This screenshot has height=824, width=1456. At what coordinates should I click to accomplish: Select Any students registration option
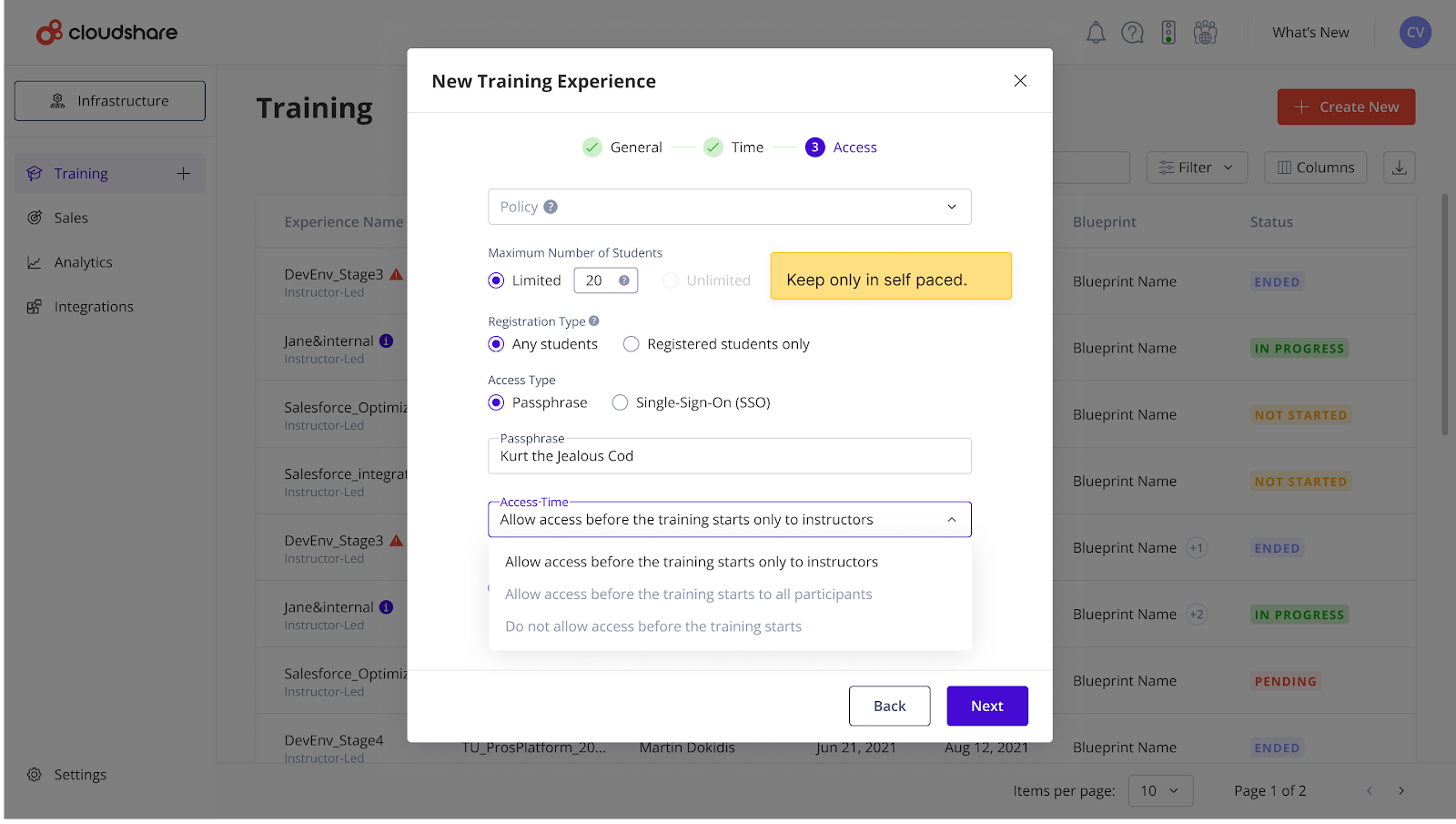point(496,344)
